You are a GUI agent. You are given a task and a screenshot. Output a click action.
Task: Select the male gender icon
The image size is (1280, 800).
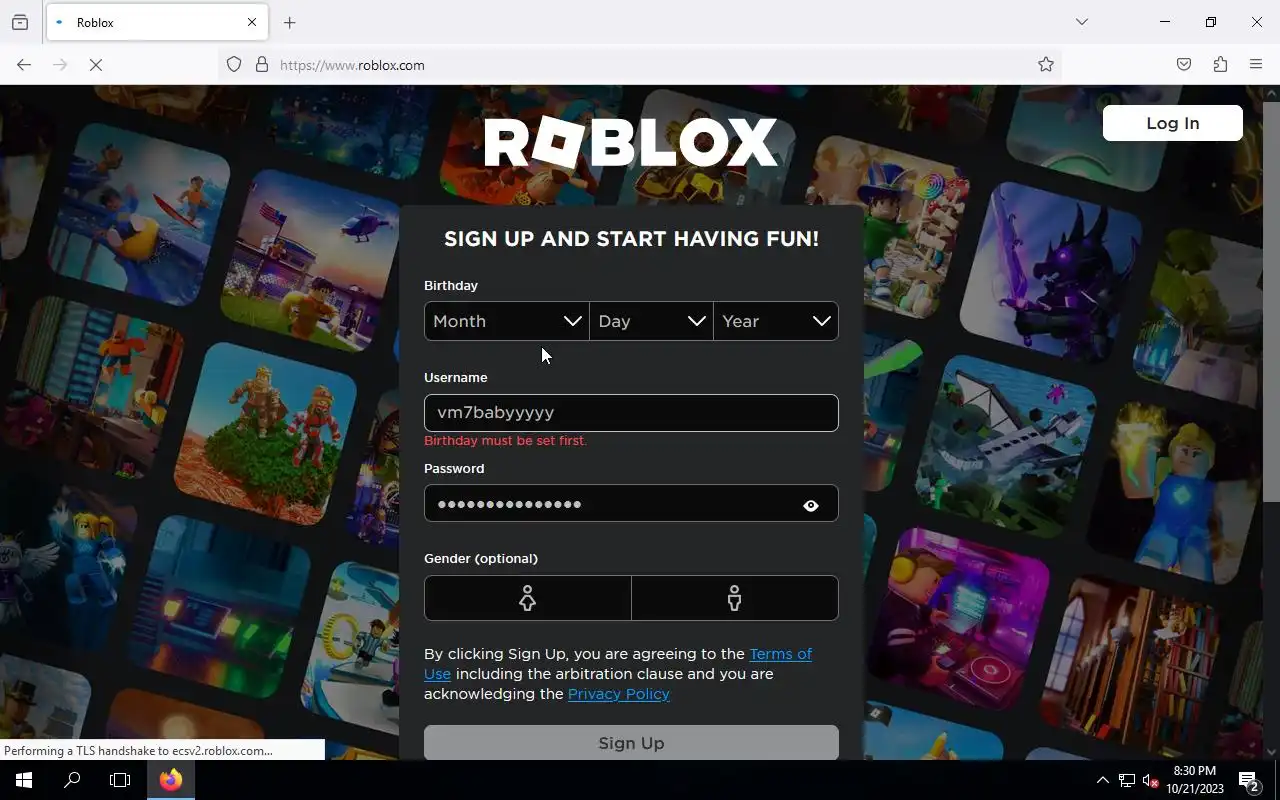coord(735,598)
